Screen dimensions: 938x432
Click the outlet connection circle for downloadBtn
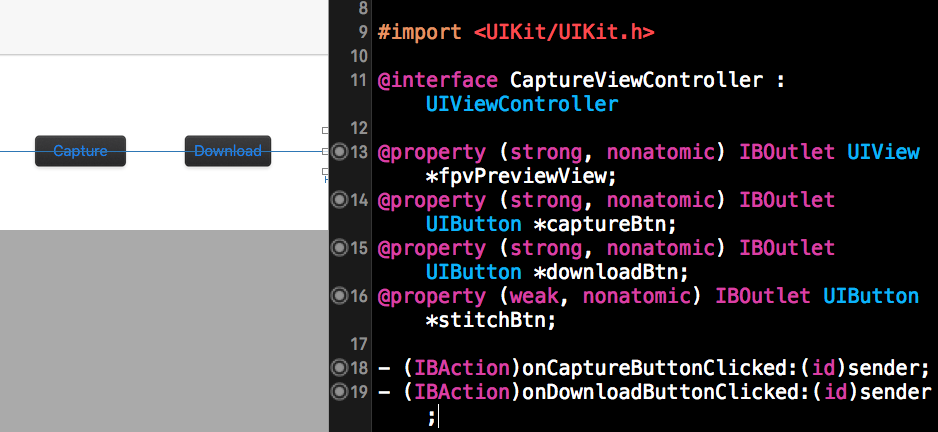click(338, 248)
